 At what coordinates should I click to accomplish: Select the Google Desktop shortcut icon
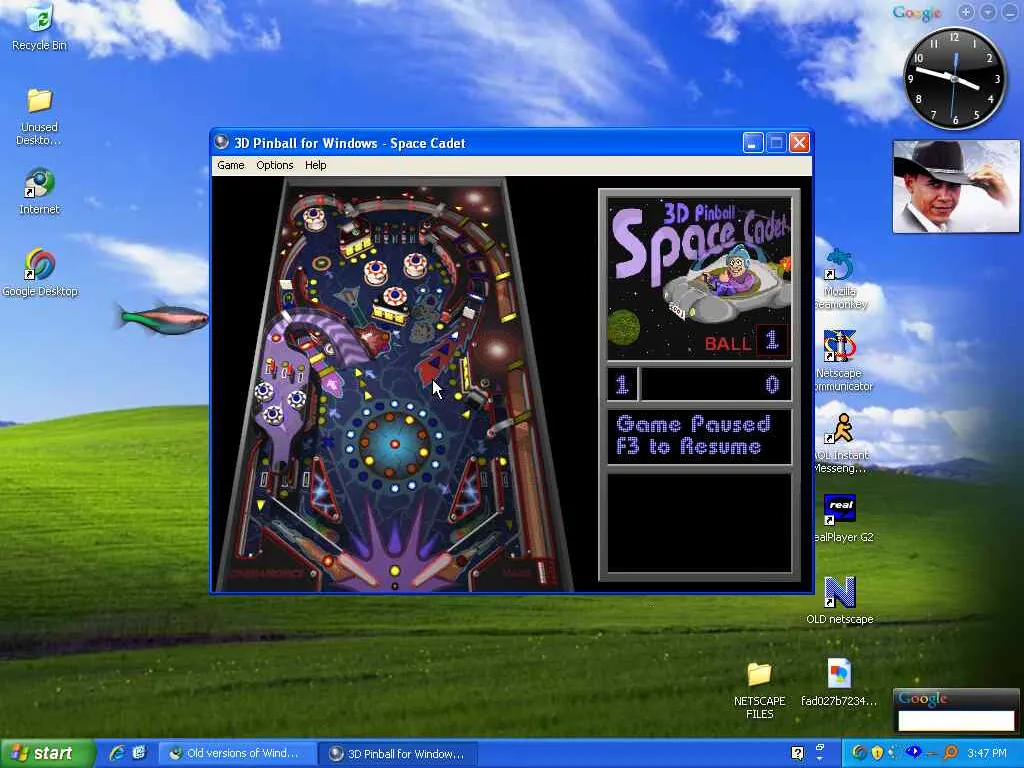click(40, 273)
